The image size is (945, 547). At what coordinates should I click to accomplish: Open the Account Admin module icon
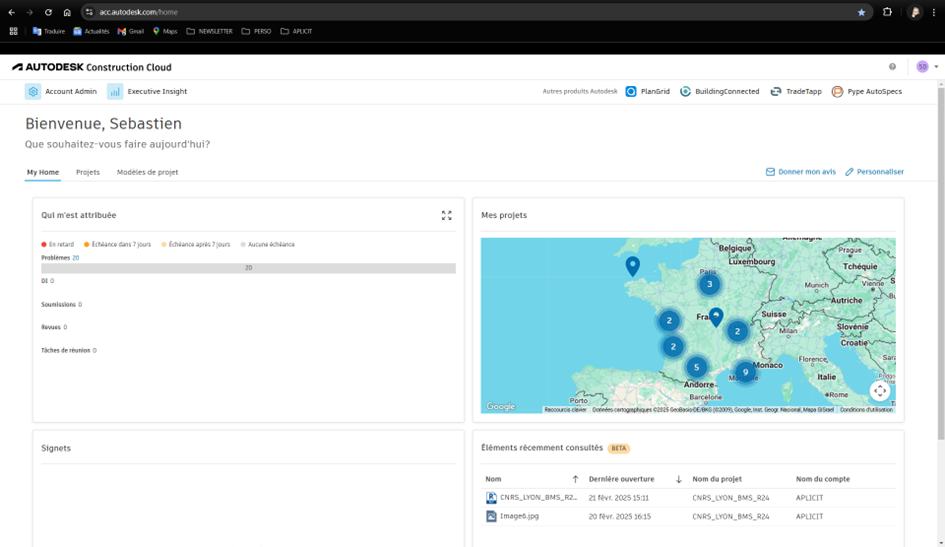(33, 91)
